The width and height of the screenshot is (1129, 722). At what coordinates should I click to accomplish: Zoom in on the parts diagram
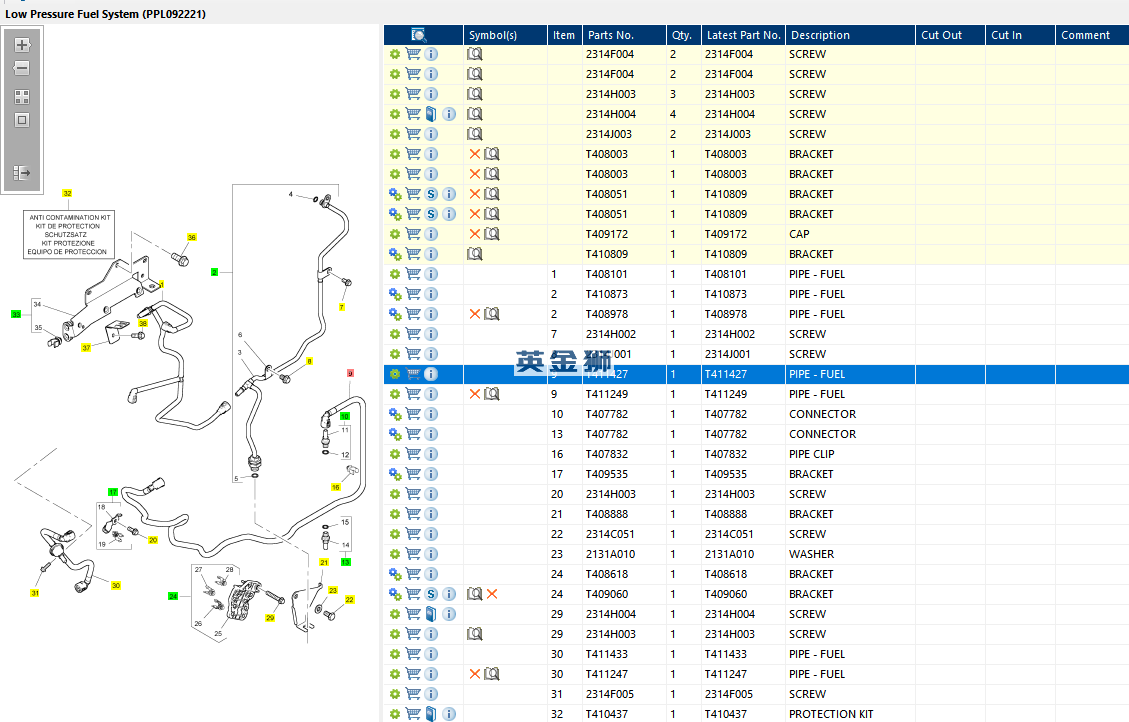22,45
